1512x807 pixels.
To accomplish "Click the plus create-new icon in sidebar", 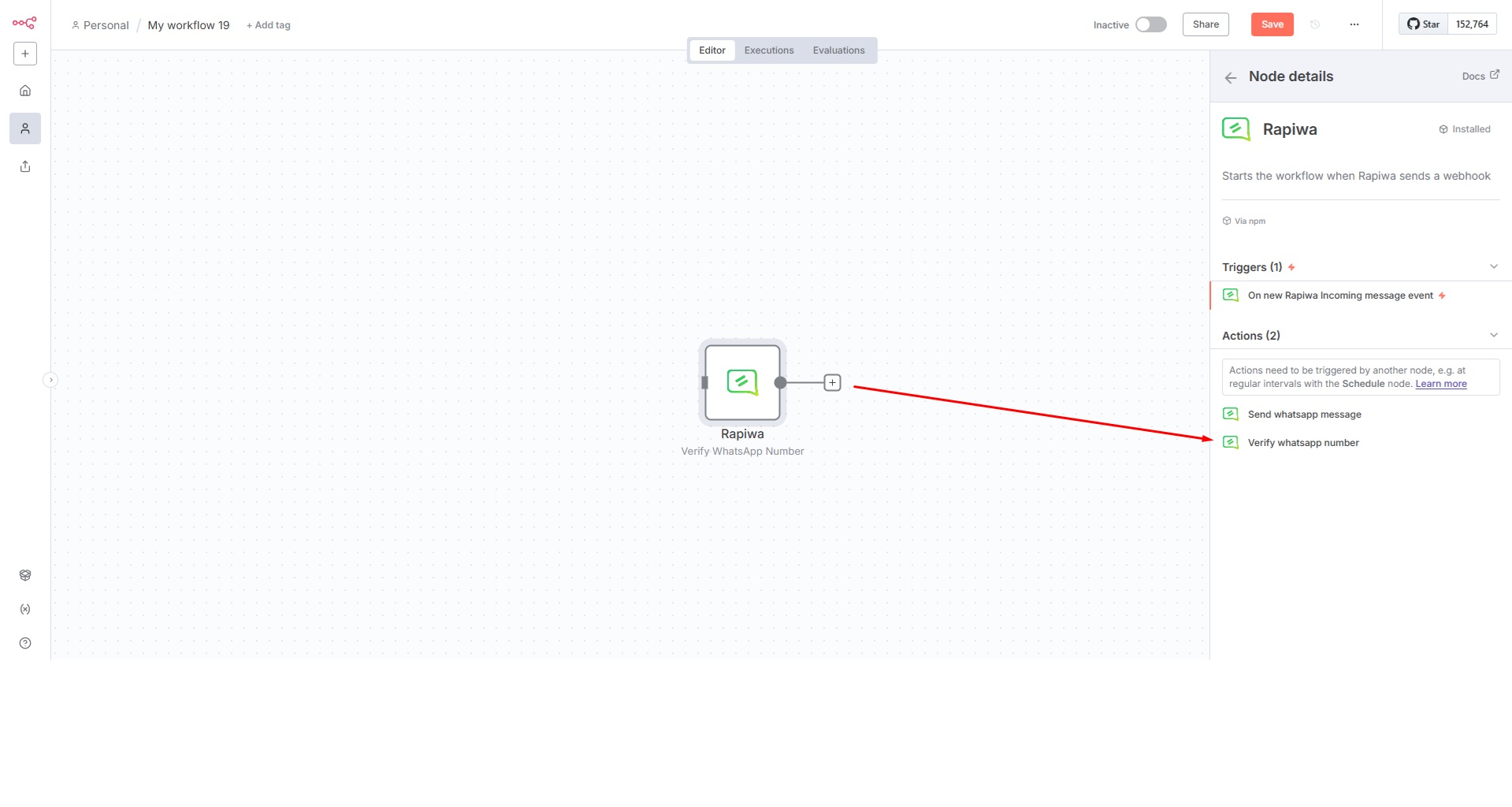I will pyautogui.click(x=25, y=54).
